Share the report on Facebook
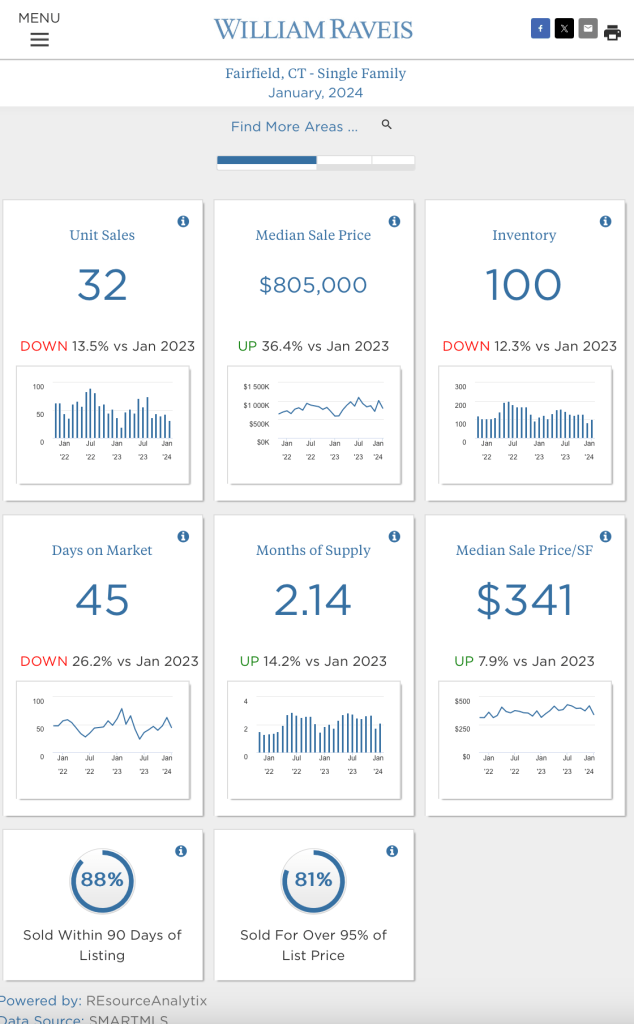This screenshot has height=1024, width=634. click(x=540, y=29)
